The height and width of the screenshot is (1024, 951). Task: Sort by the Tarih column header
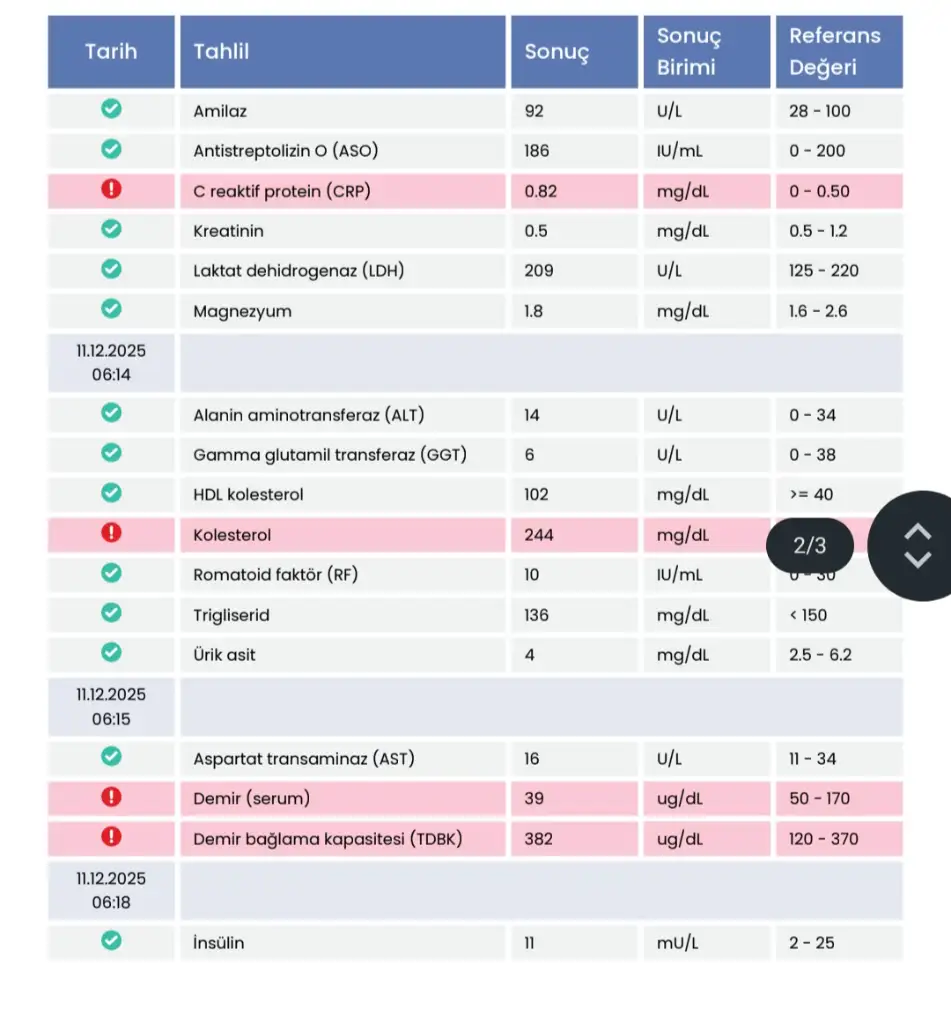coord(111,52)
